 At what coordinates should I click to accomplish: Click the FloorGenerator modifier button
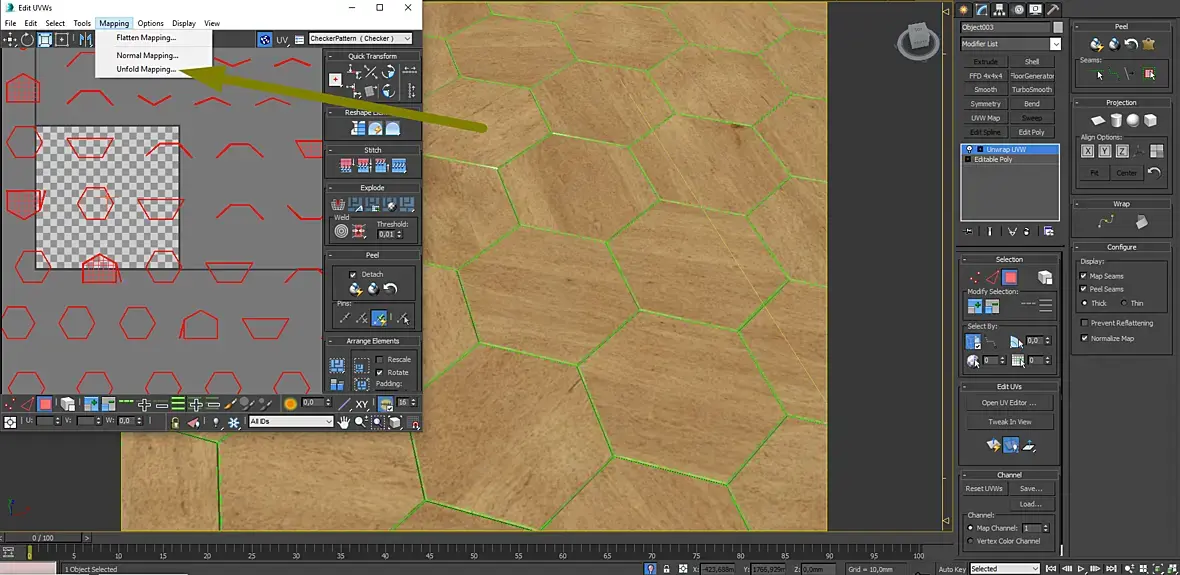point(1032,76)
